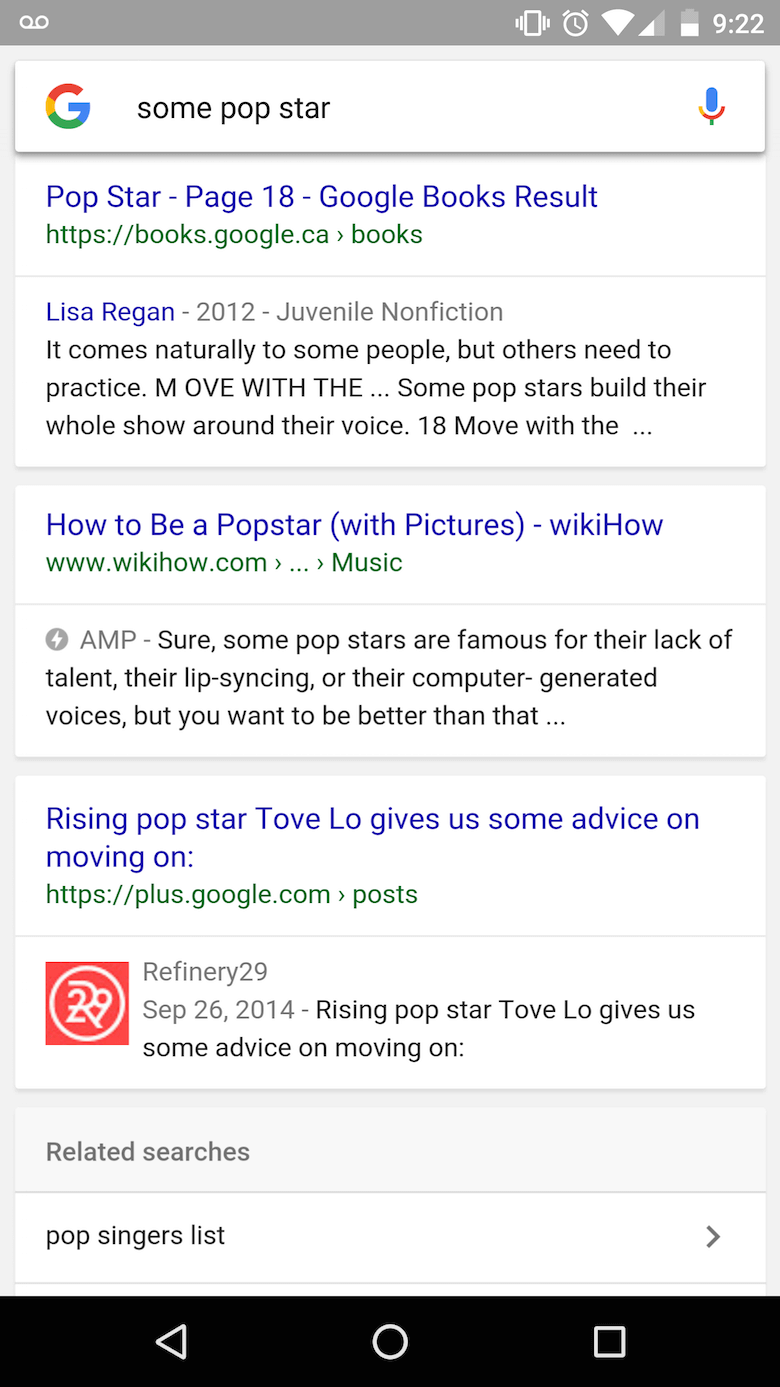The height and width of the screenshot is (1387, 780).
Task: Open the alarm clock status icon
Action: (575, 21)
